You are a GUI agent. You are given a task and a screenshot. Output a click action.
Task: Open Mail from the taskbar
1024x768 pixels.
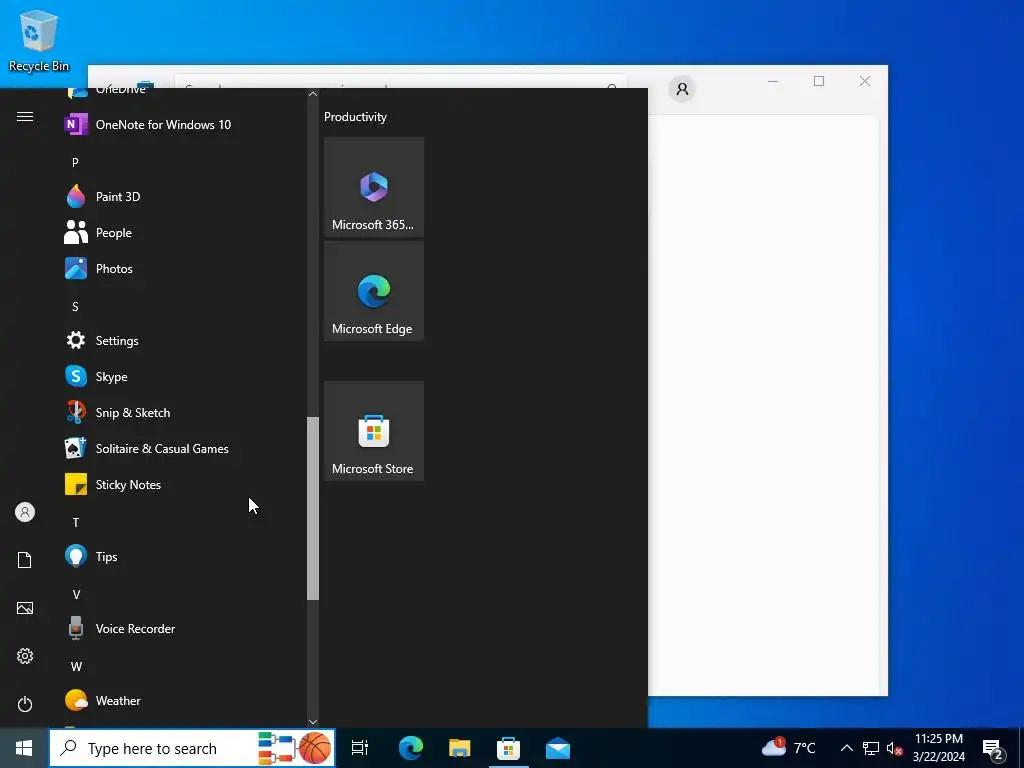558,748
